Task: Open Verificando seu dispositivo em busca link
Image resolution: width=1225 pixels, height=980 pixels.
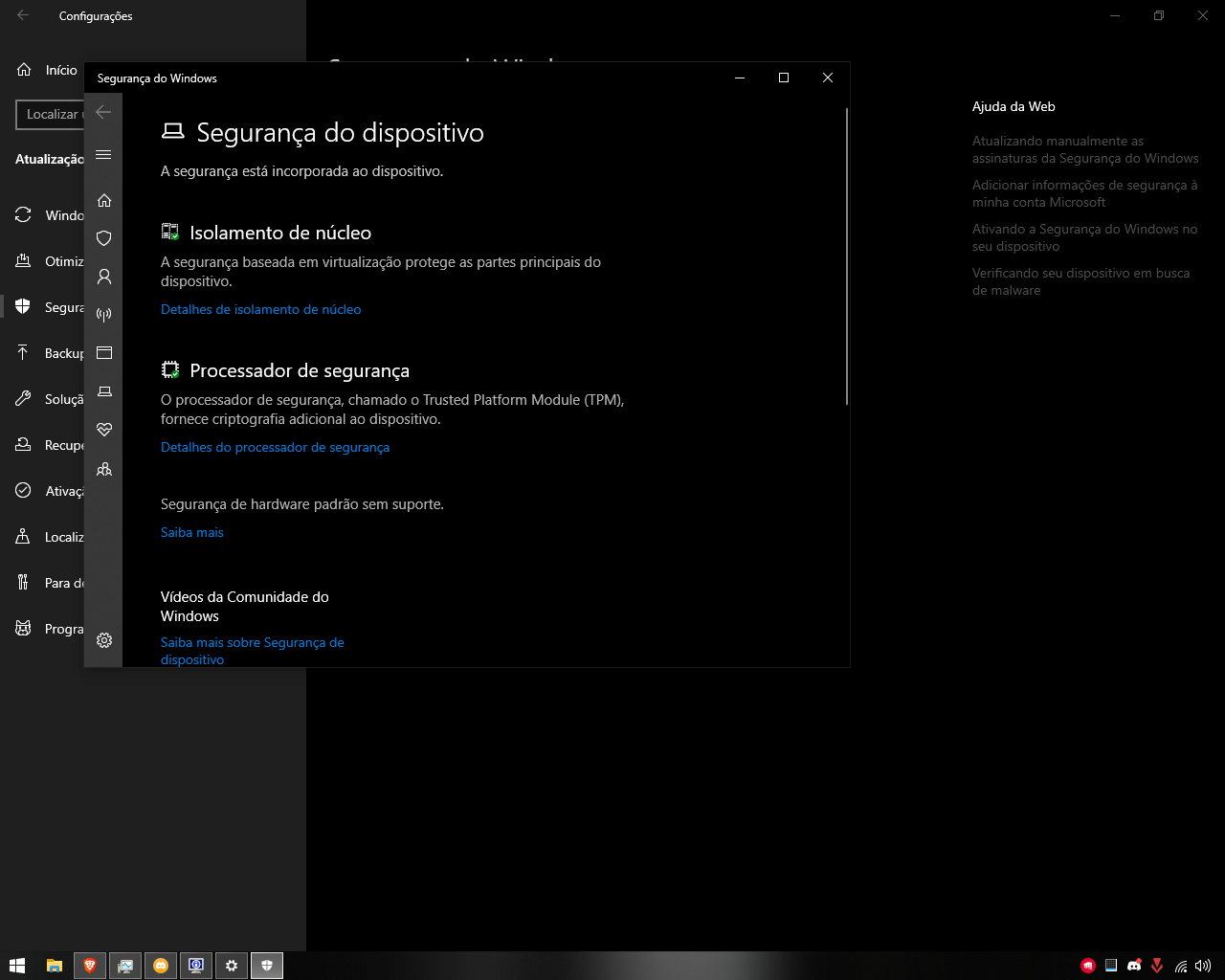Action: (1080, 281)
